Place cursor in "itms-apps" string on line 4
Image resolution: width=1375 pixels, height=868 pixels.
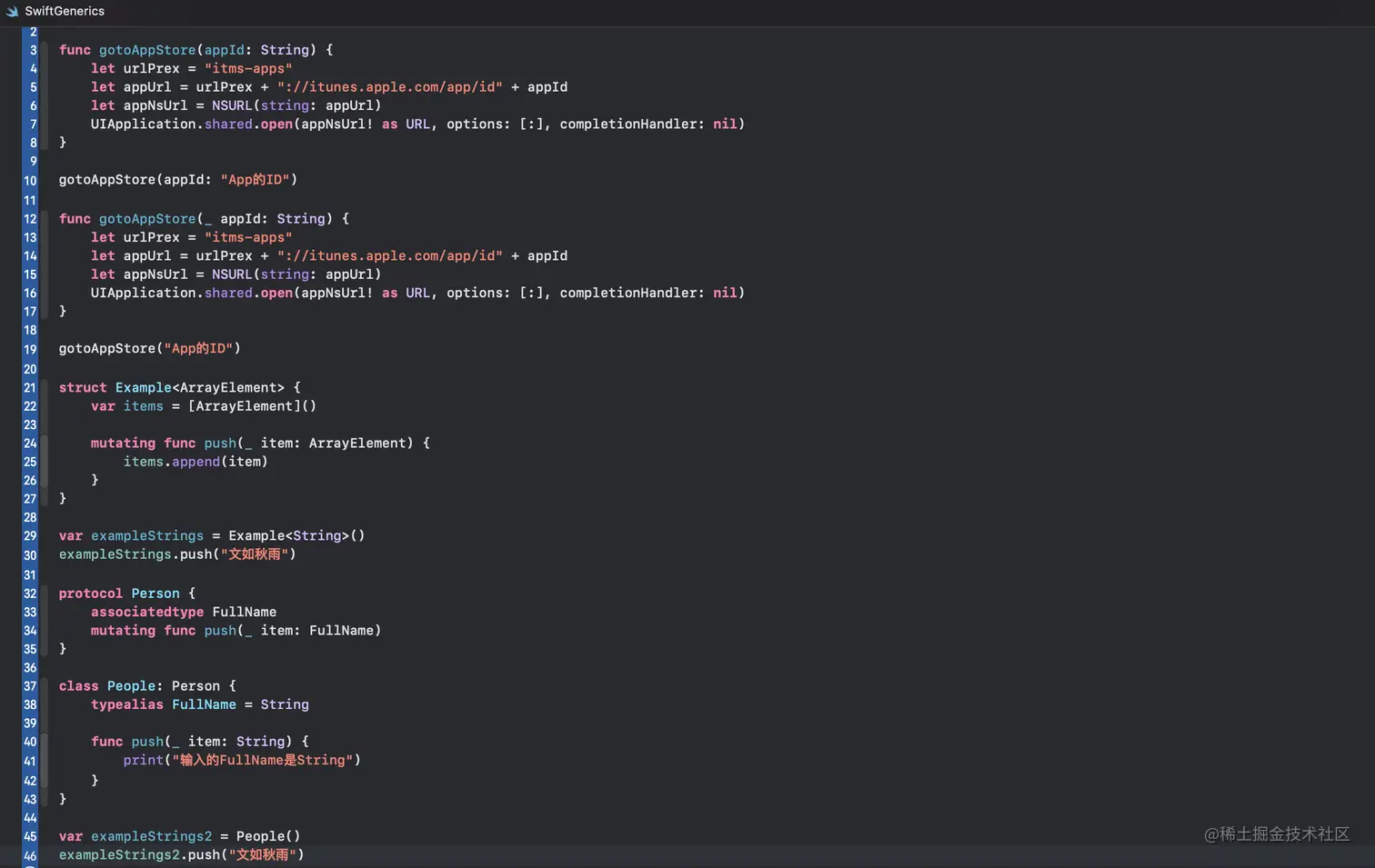248,68
